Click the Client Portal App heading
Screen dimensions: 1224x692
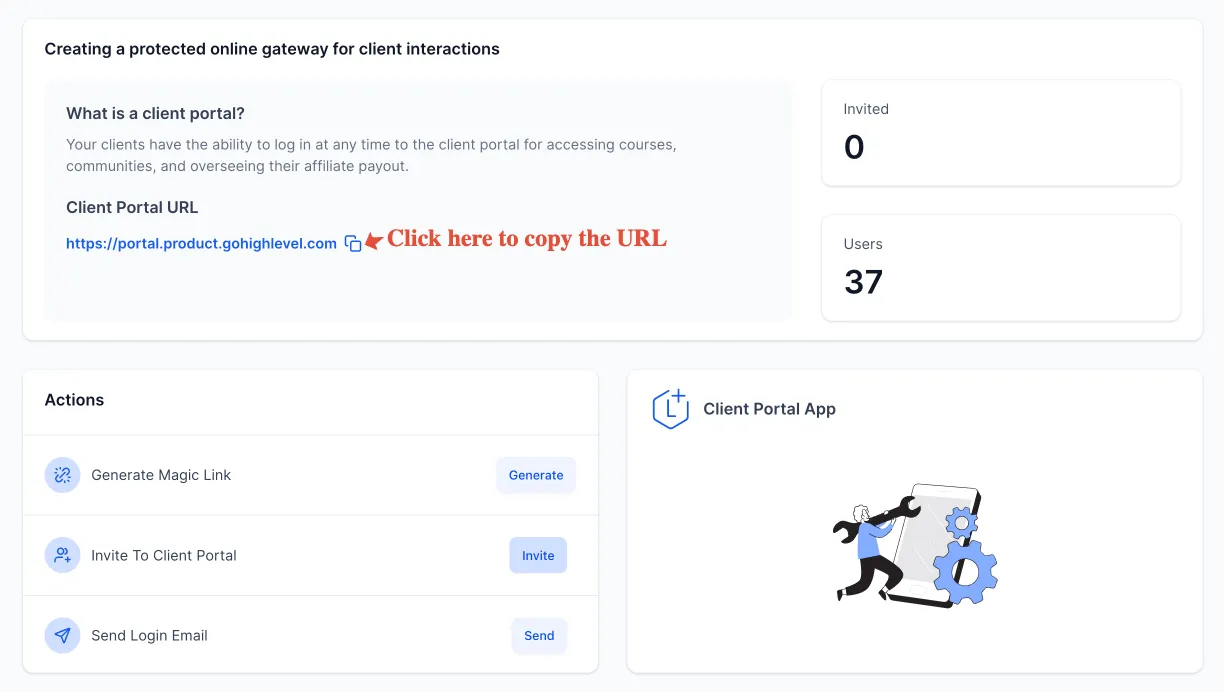(769, 409)
